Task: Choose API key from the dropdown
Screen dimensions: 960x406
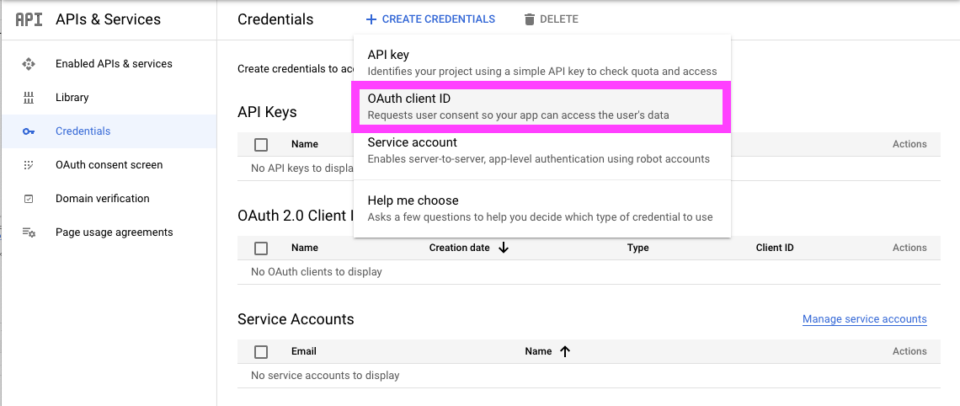Action: (542, 62)
